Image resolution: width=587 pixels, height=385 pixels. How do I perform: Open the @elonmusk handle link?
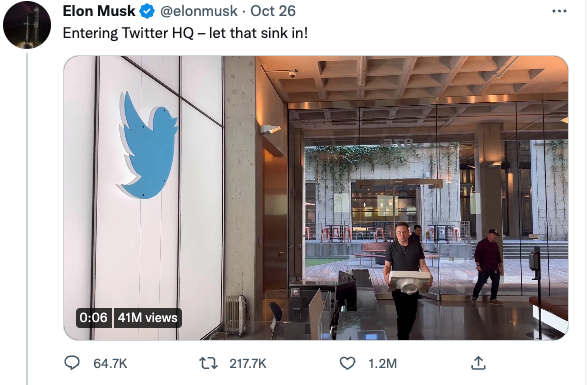[x=199, y=11]
